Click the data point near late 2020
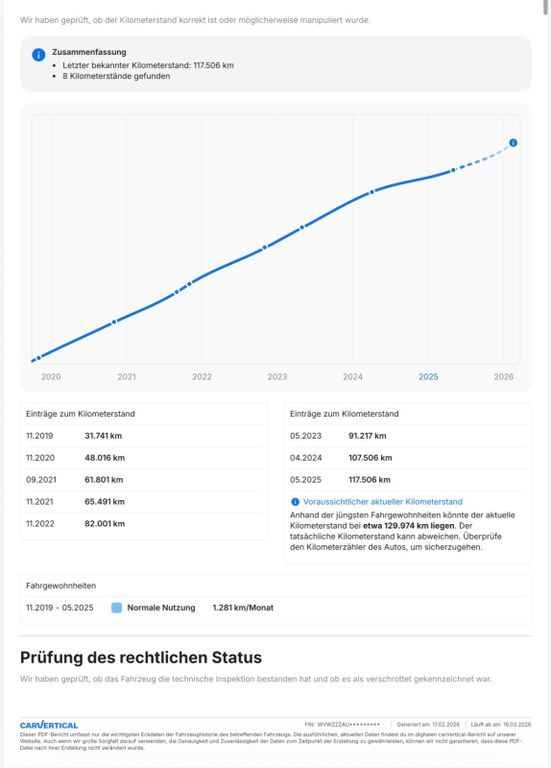This screenshot has height=768, width=551. 114,322
